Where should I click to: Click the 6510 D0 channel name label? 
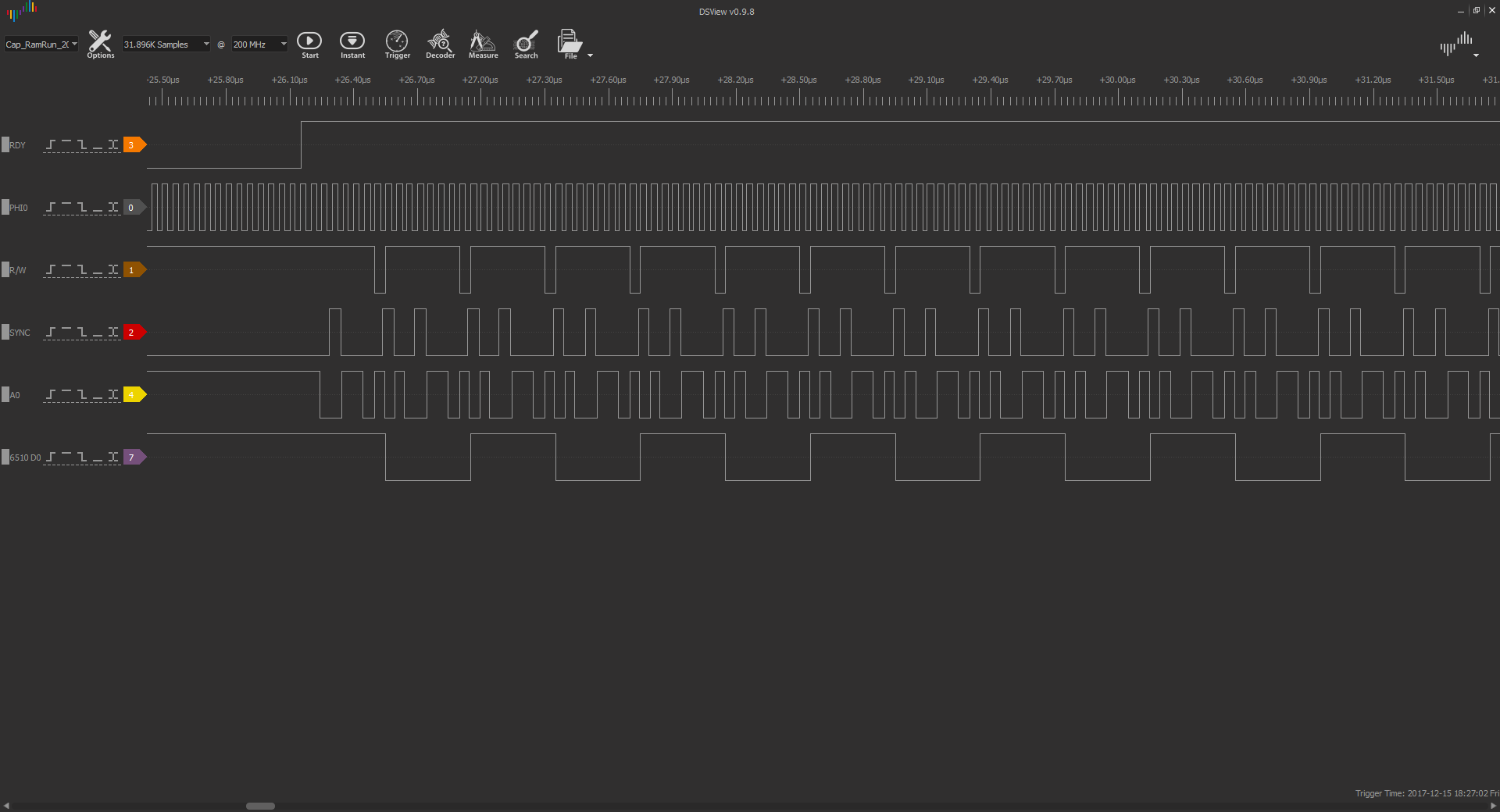pyautogui.click(x=25, y=458)
